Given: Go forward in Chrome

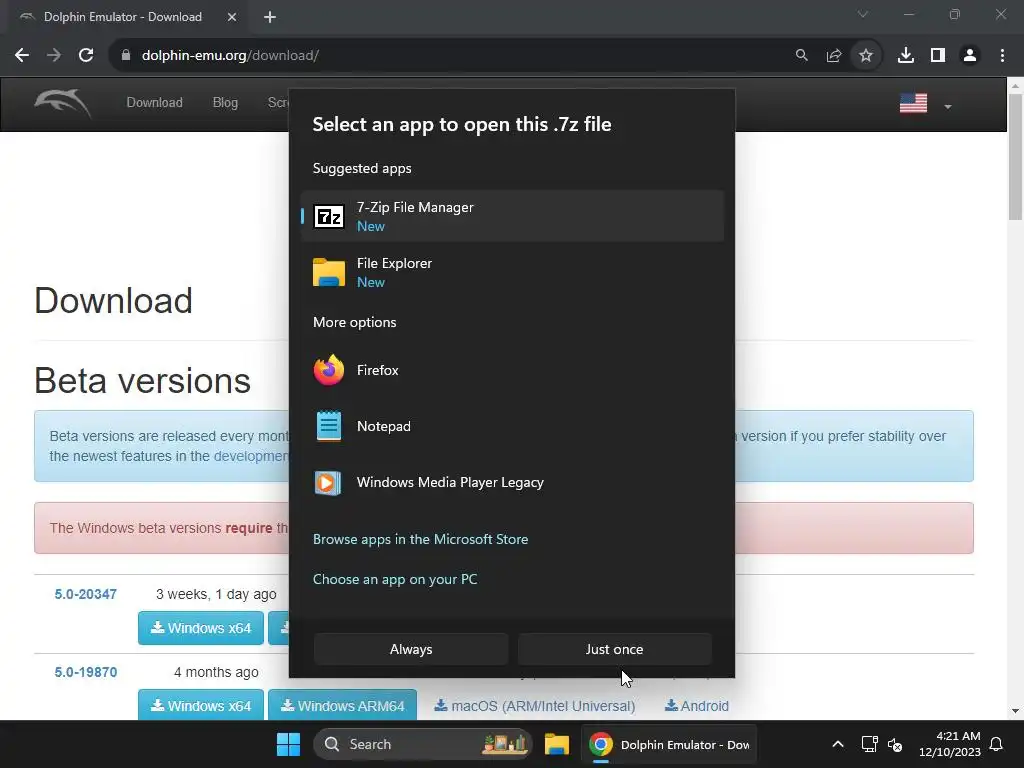Looking at the screenshot, I should (x=54, y=56).
